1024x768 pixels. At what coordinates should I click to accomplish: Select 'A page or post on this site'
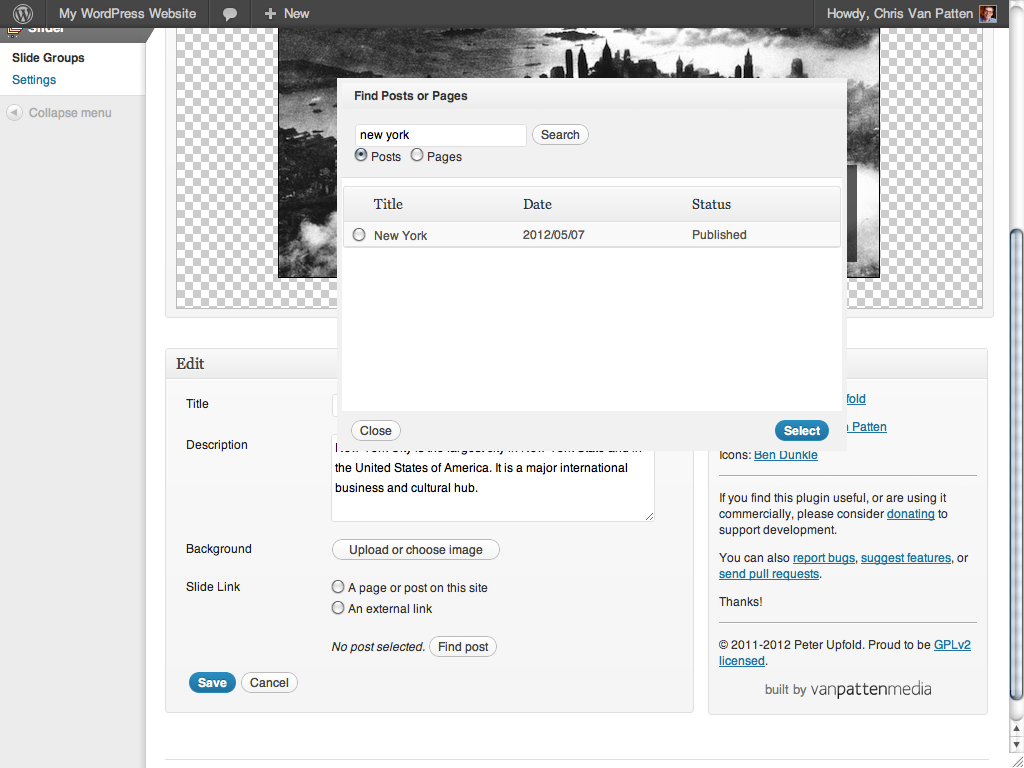338,586
